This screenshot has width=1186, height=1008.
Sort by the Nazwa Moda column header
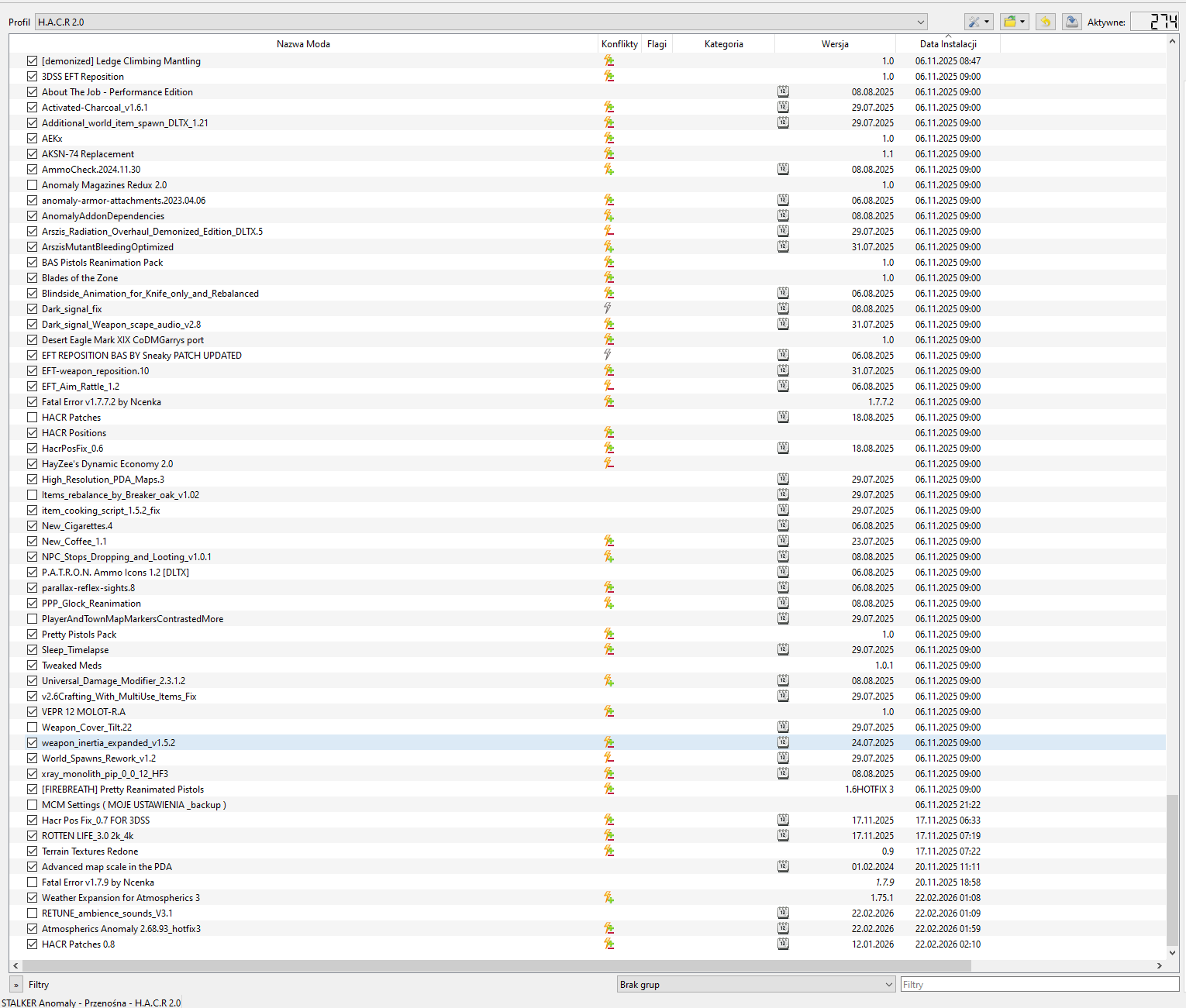303,44
